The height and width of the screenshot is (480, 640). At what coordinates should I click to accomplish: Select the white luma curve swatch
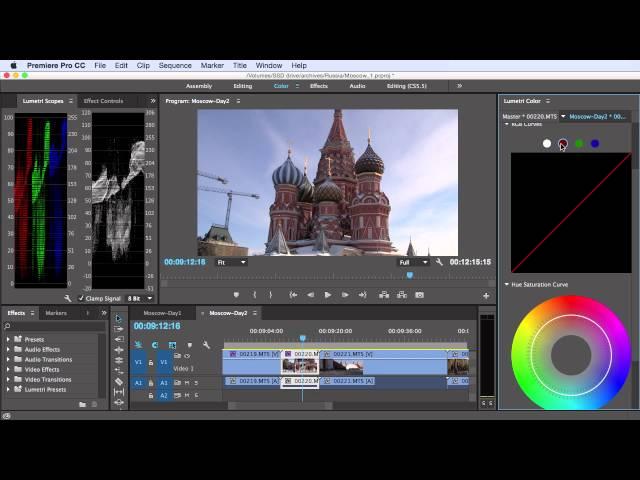pos(547,143)
